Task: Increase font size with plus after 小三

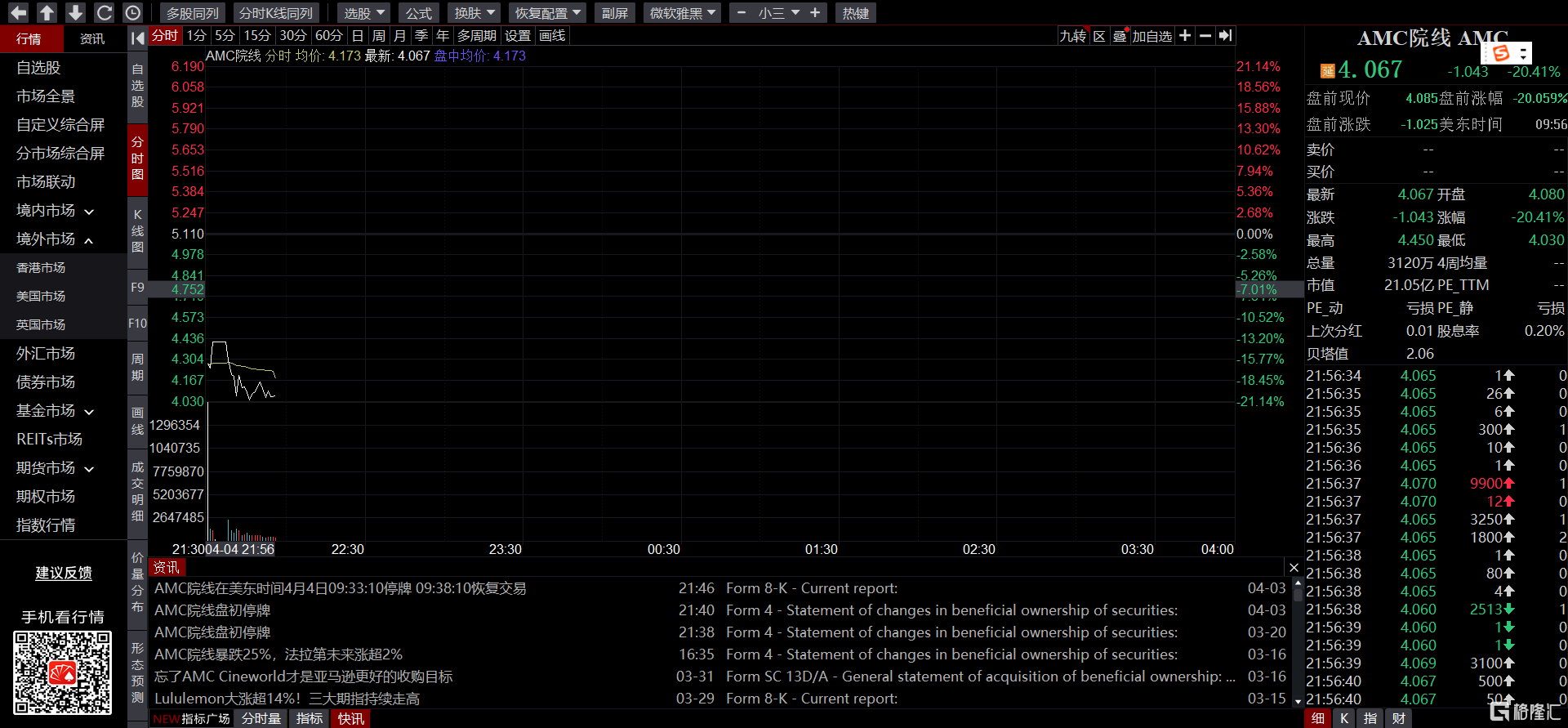Action: tap(814, 13)
